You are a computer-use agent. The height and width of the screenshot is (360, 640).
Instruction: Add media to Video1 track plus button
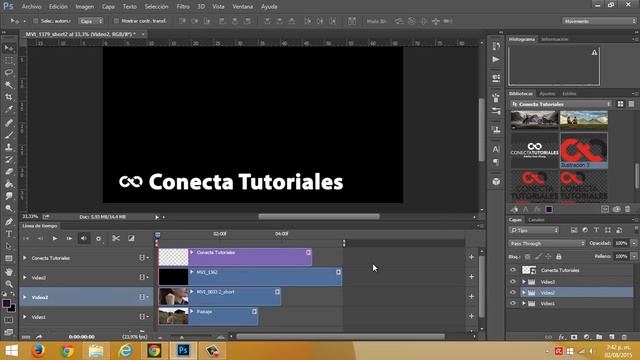[471, 316]
